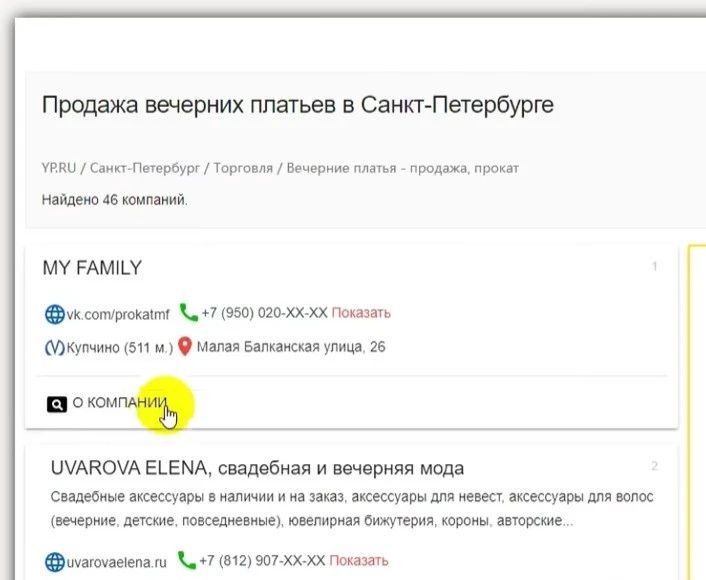The image size is (706, 580).
Task: Click the Купчино (511 м.) metro text
Action: pos(120,348)
